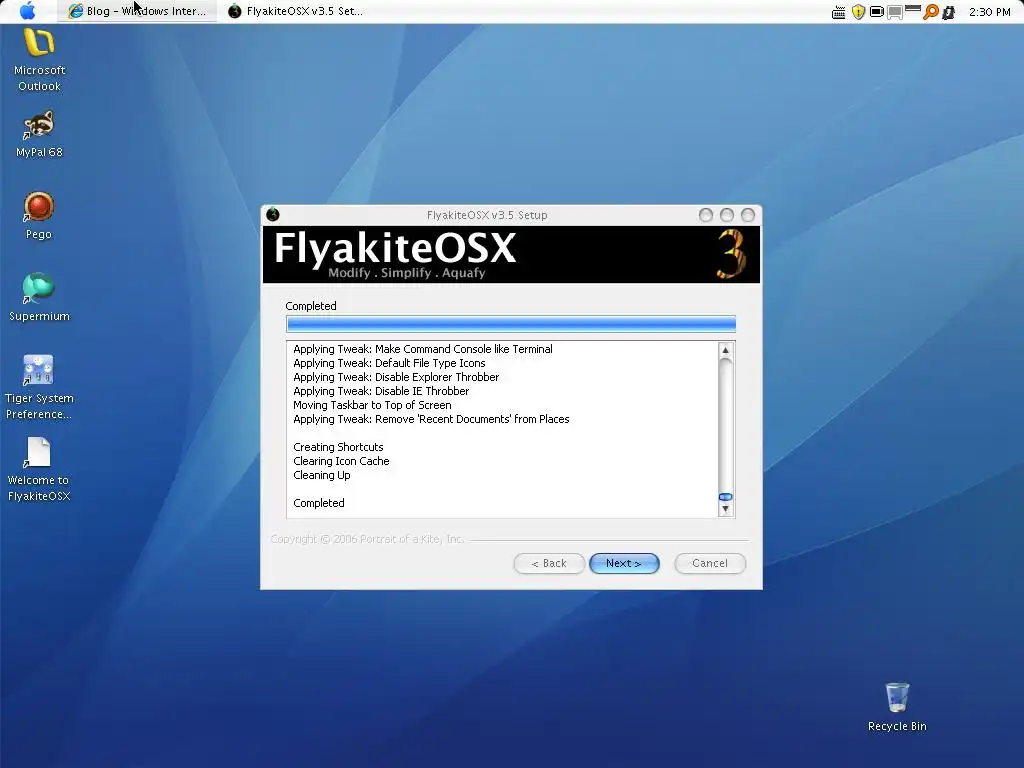This screenshot has height=768, width=1024.
Task: Click the tray icon left of clock
Action: [949, 12]
